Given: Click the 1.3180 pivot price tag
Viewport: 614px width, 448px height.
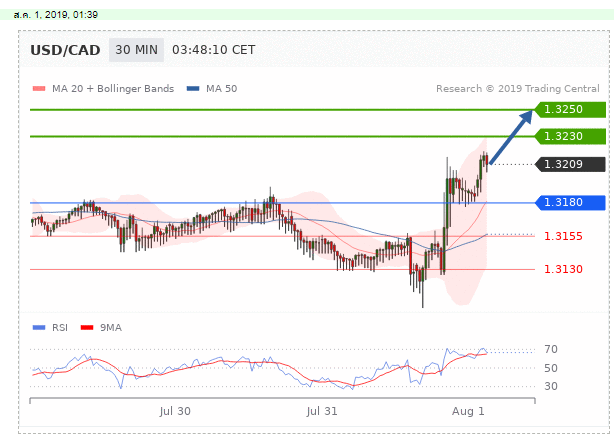Looking at the screenshot, I should (570, 202).
